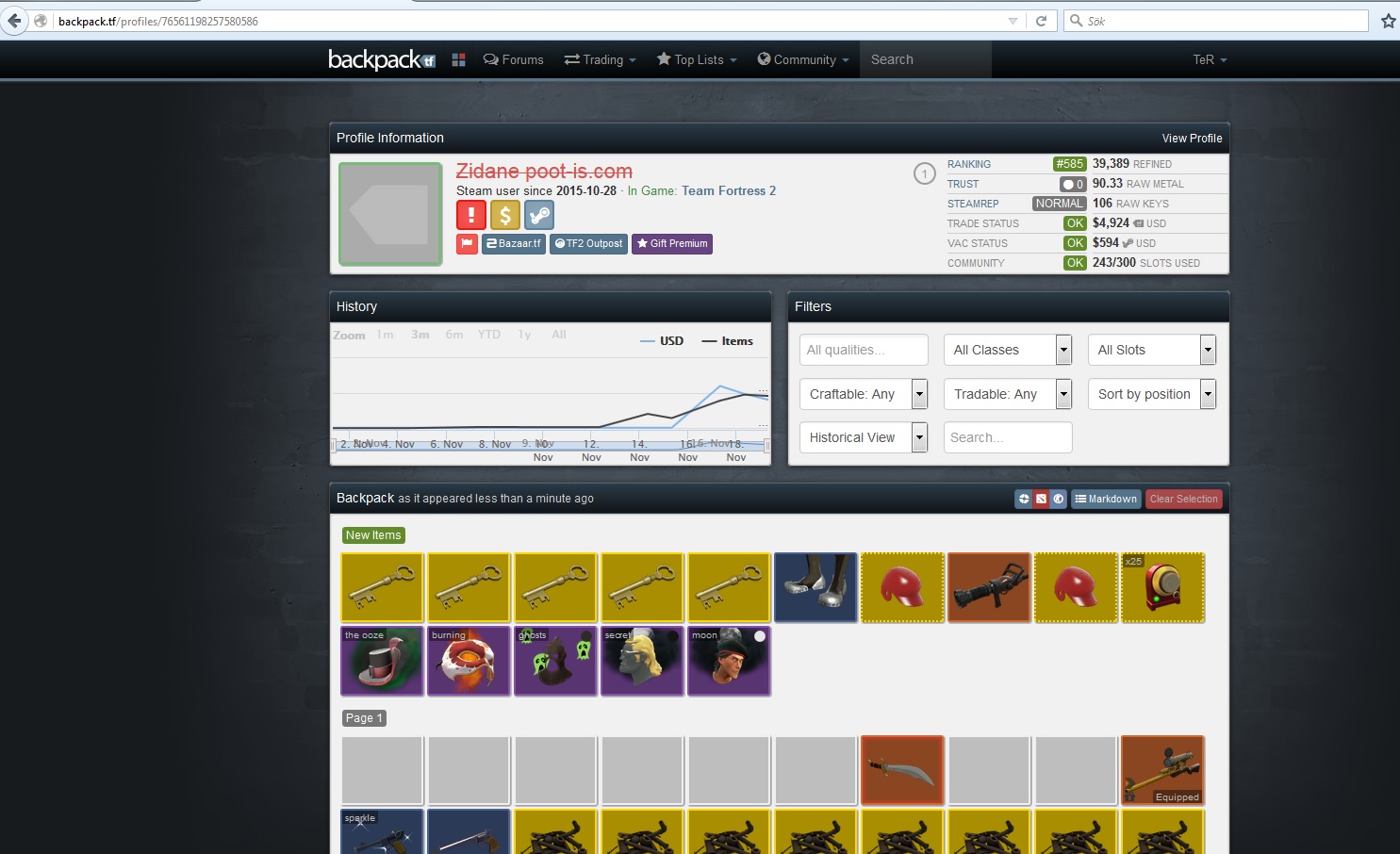Select the item marked Equipped
The width and height of the screenshot is (1400, 854).
pyautogui.click(x=1162, y=771)
